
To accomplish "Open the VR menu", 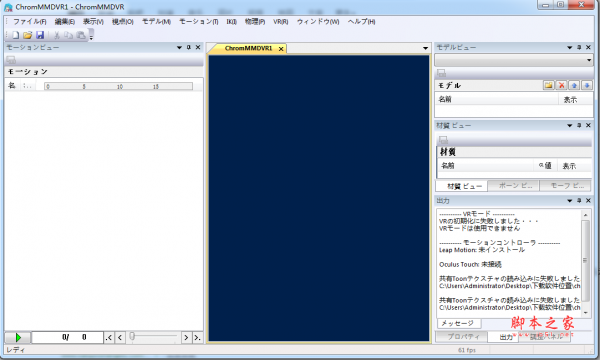I will tap(280, 22).
